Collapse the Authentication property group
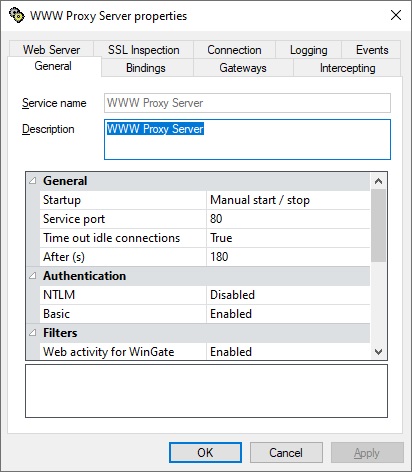 (x=33, y=276)
